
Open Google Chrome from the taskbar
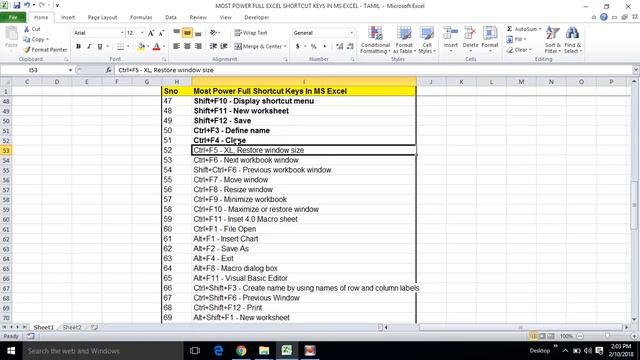point(241,351)
